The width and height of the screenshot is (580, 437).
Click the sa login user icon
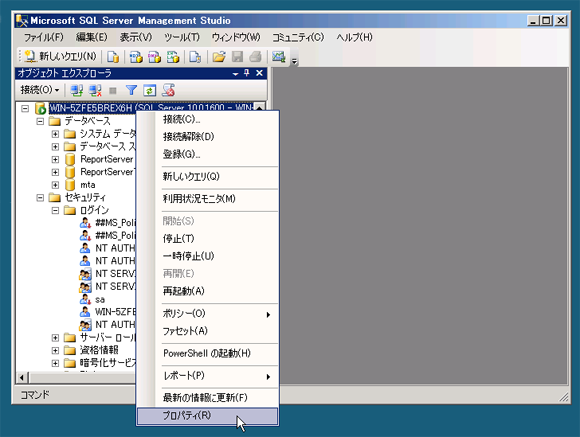pos(85,299)
